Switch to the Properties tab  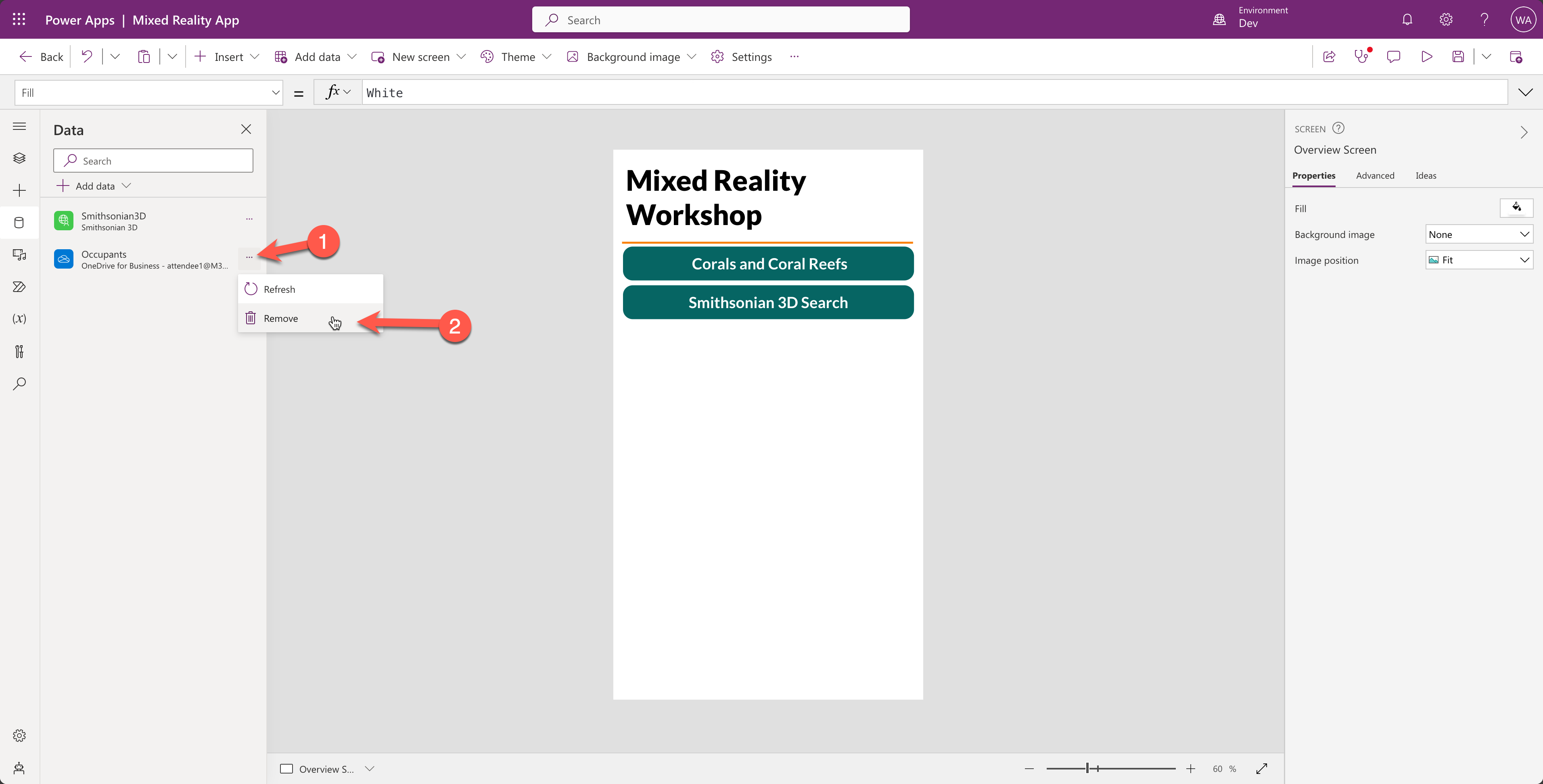point(1313,176)
